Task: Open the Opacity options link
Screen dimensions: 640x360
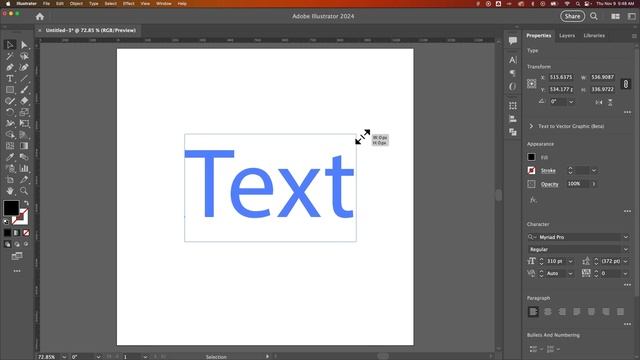Action: (549, 184)
